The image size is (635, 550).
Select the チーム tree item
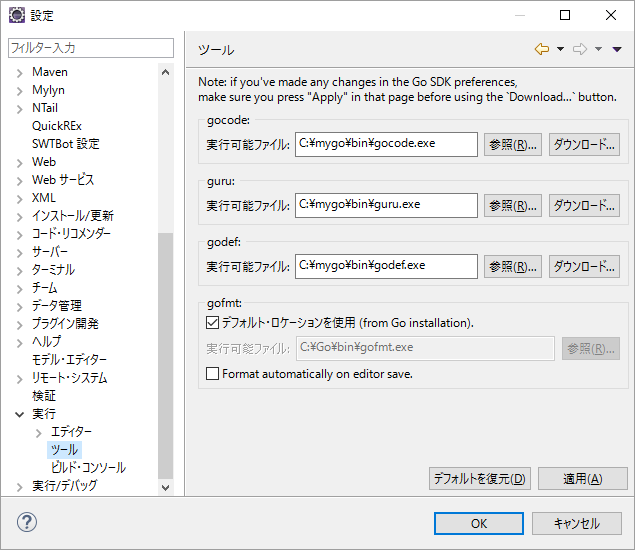45,288
